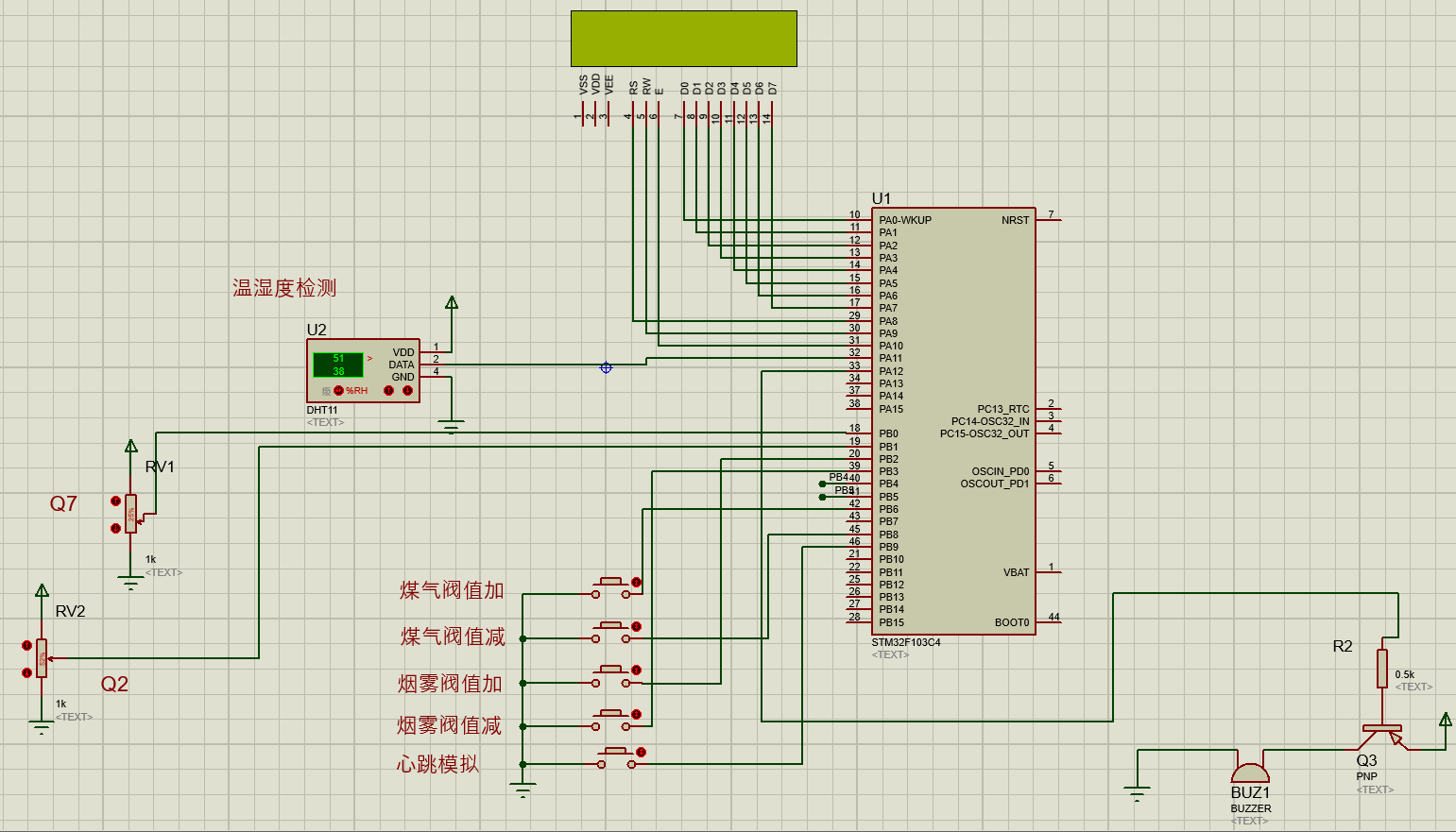Click the 温湿度检测 label

[284, 288]
